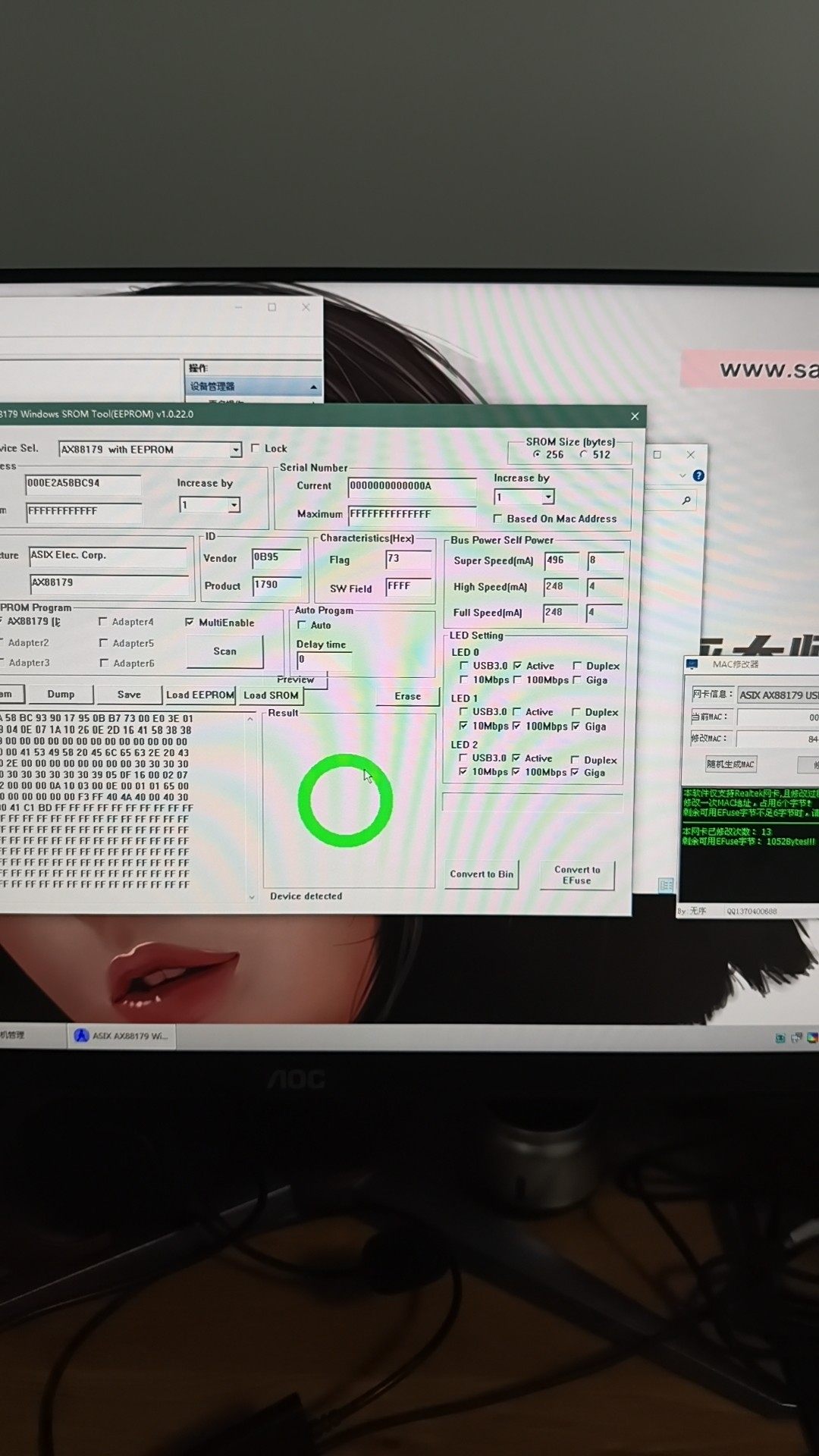Viewport: 819px width, 1456px height.
Task: Open MAC address Increase by dropdown
Action: click(234, 505)
